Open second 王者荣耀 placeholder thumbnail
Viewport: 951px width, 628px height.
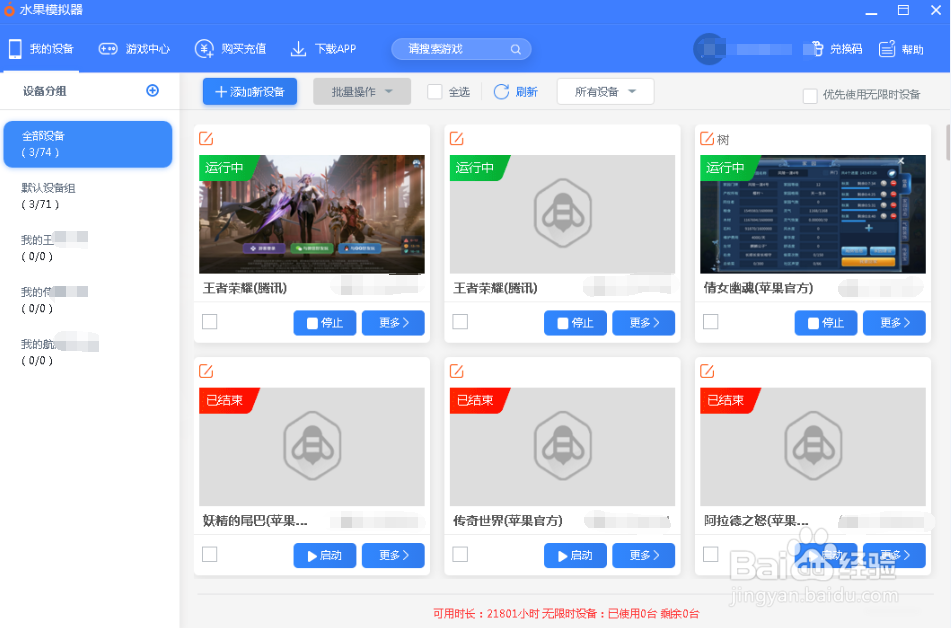pos(562,214)
